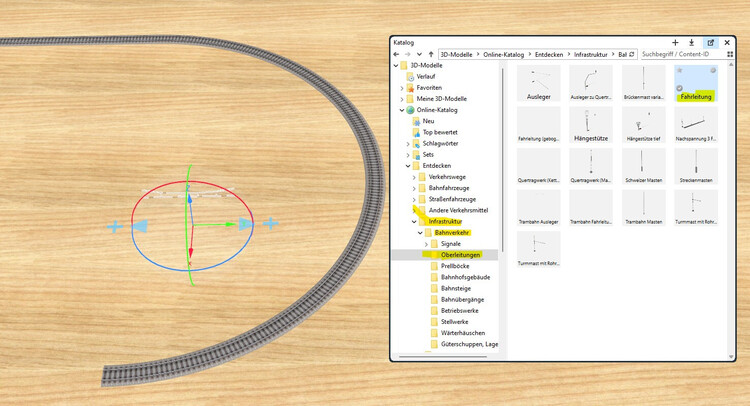
Task: Select 3D-Modelle in the breadcrumb path
Action: pyautogui.click(x=456, y=55)
